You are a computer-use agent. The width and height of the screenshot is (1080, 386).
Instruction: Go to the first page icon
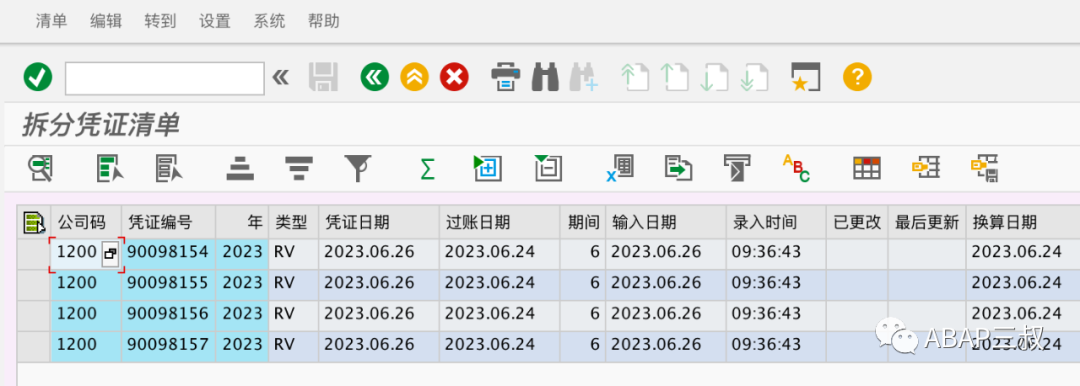pyautogui.click(x=635, y=77)
